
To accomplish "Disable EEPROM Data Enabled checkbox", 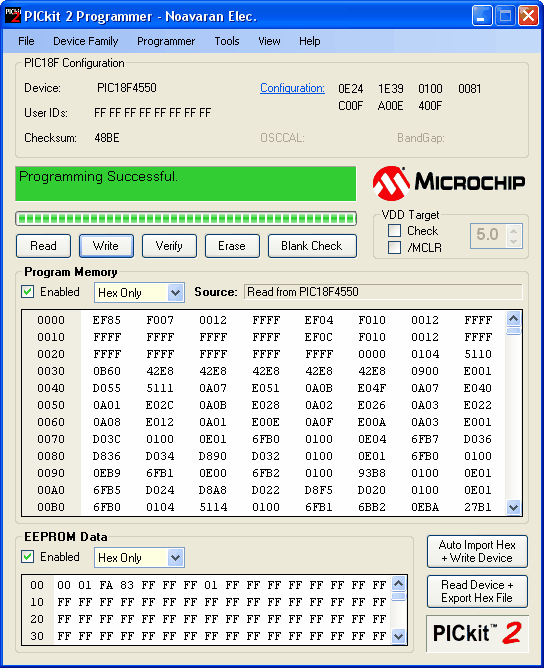I will coord(28,557).
